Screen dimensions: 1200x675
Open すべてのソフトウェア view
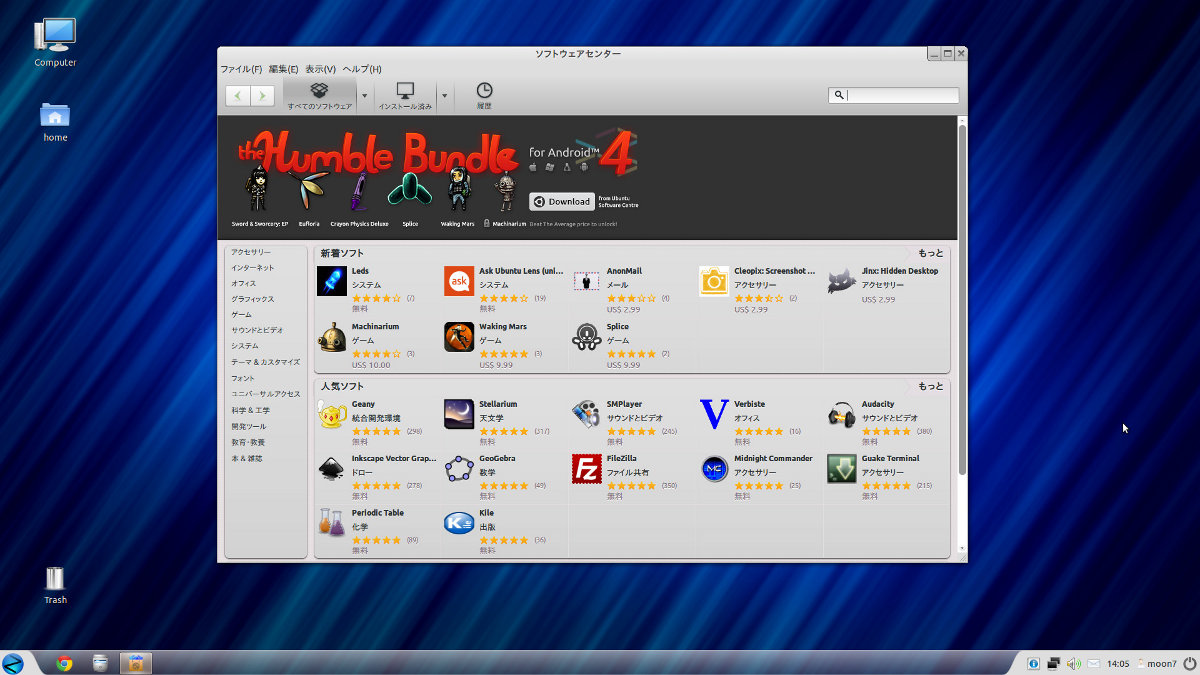[320, 96]
